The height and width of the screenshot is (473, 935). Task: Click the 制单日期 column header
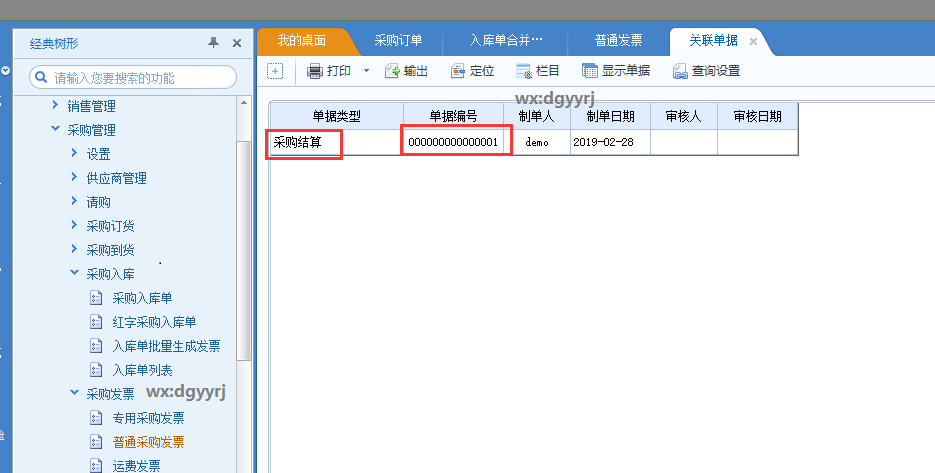click(x=610, y=116)
